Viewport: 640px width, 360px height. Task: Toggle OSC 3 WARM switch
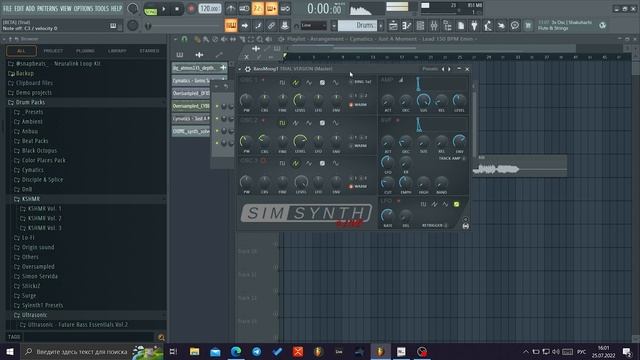point(351,186)
